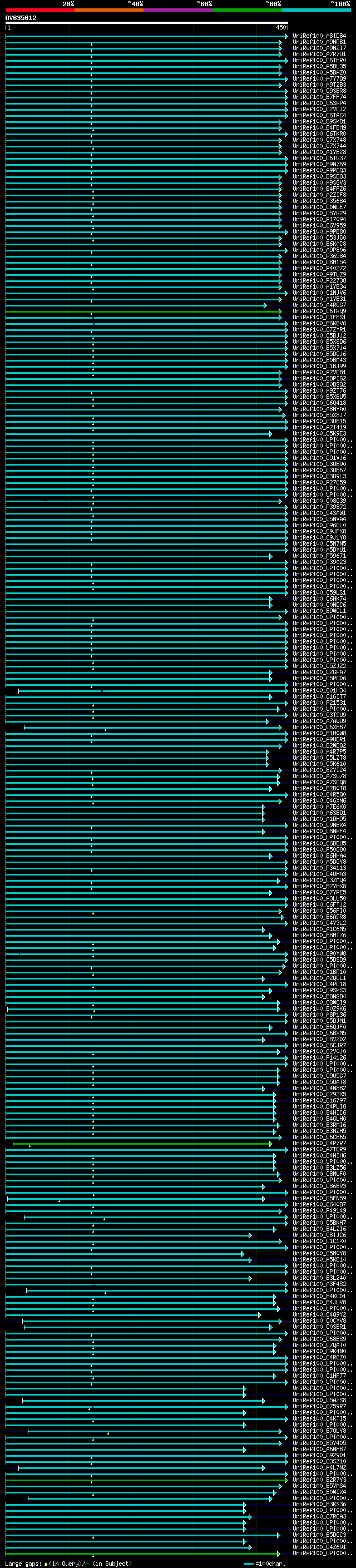Click the AV635612 query label
The width and height of the screenshot is (356, 1568).
(21, 18)
